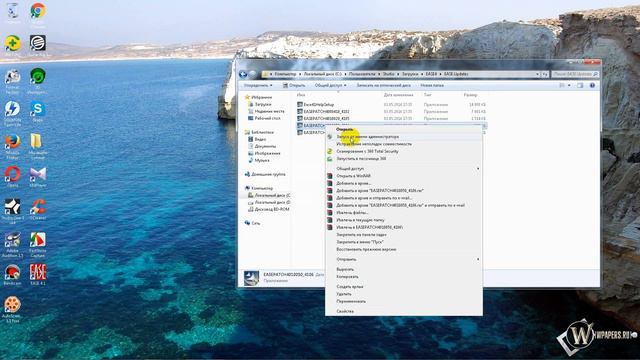Open the 'Общий доступ' toolbar dropdown
The image size is (640, 360).
[x=330, y=85]
